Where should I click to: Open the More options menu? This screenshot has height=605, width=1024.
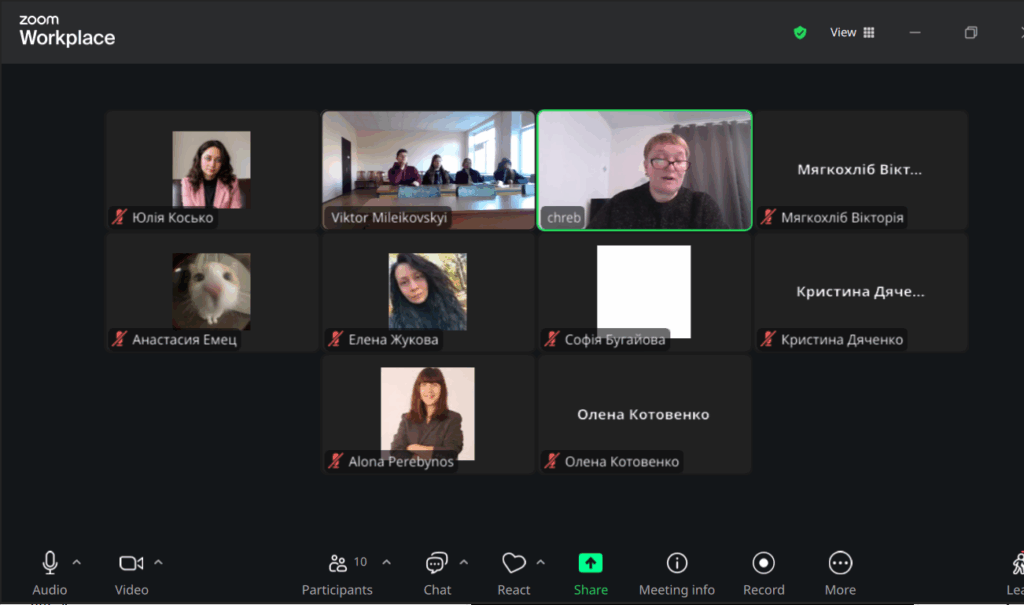point(840,563)
